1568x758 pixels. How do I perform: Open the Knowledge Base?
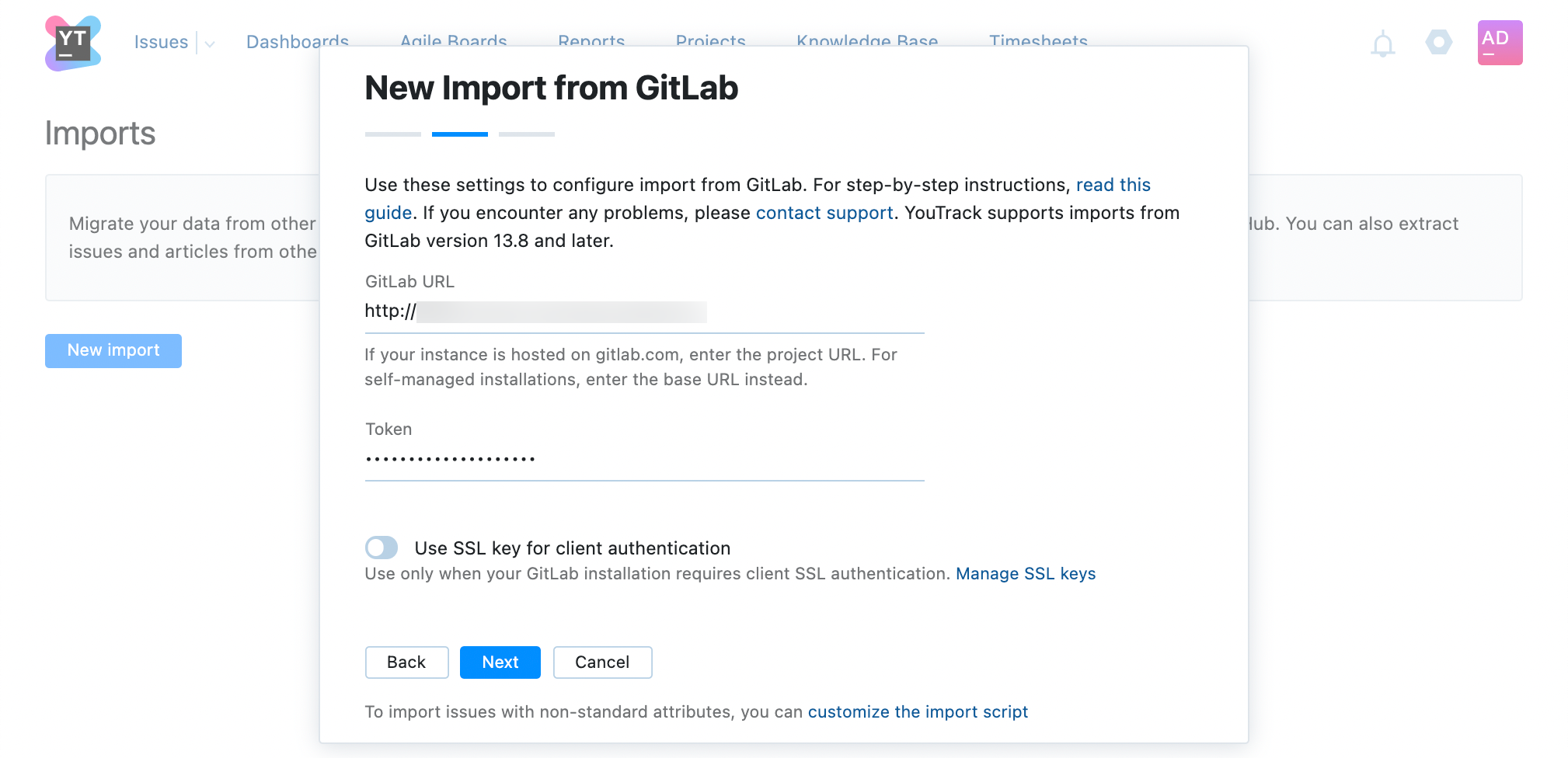867,41
